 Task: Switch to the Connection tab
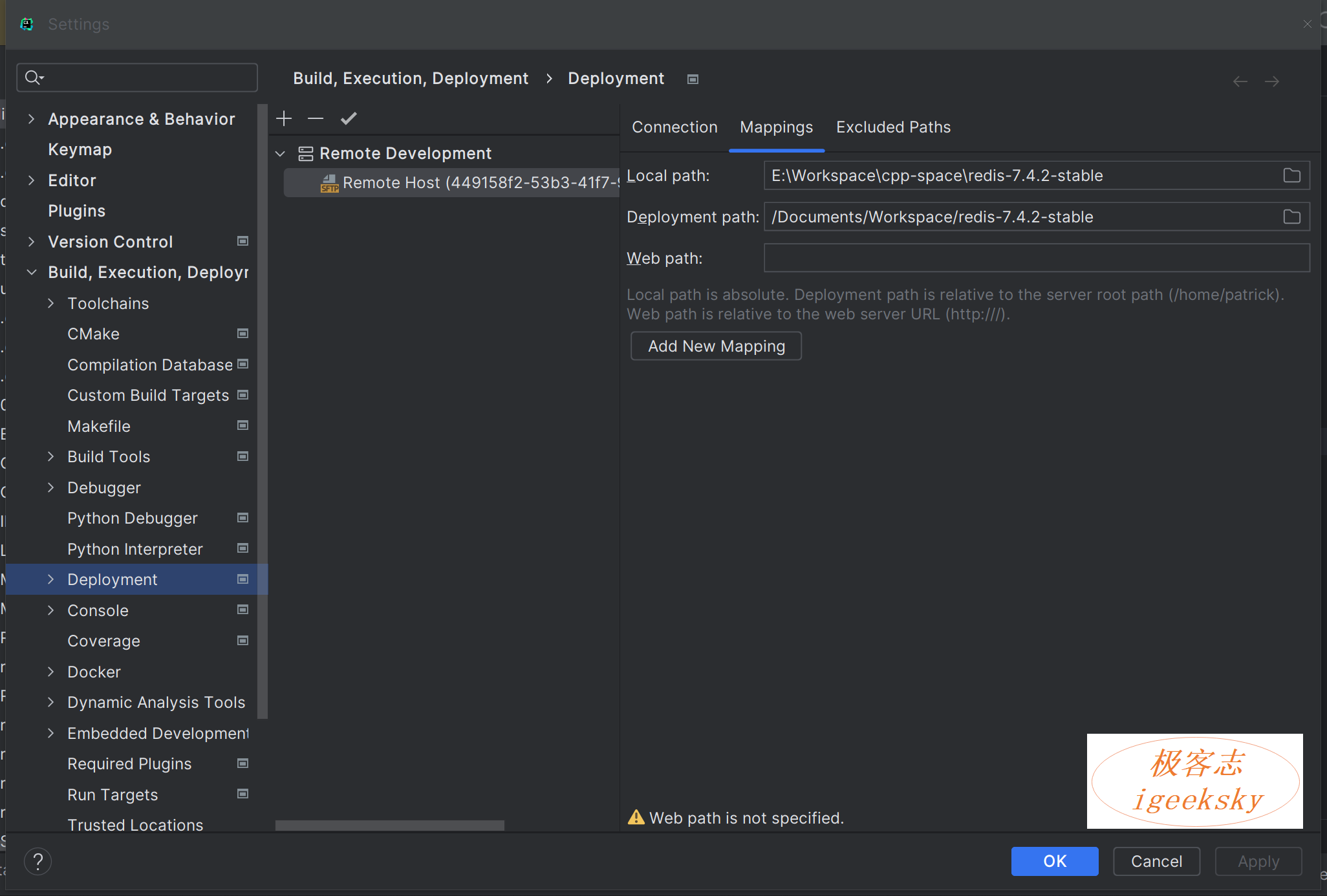click(x=674, y=127)
